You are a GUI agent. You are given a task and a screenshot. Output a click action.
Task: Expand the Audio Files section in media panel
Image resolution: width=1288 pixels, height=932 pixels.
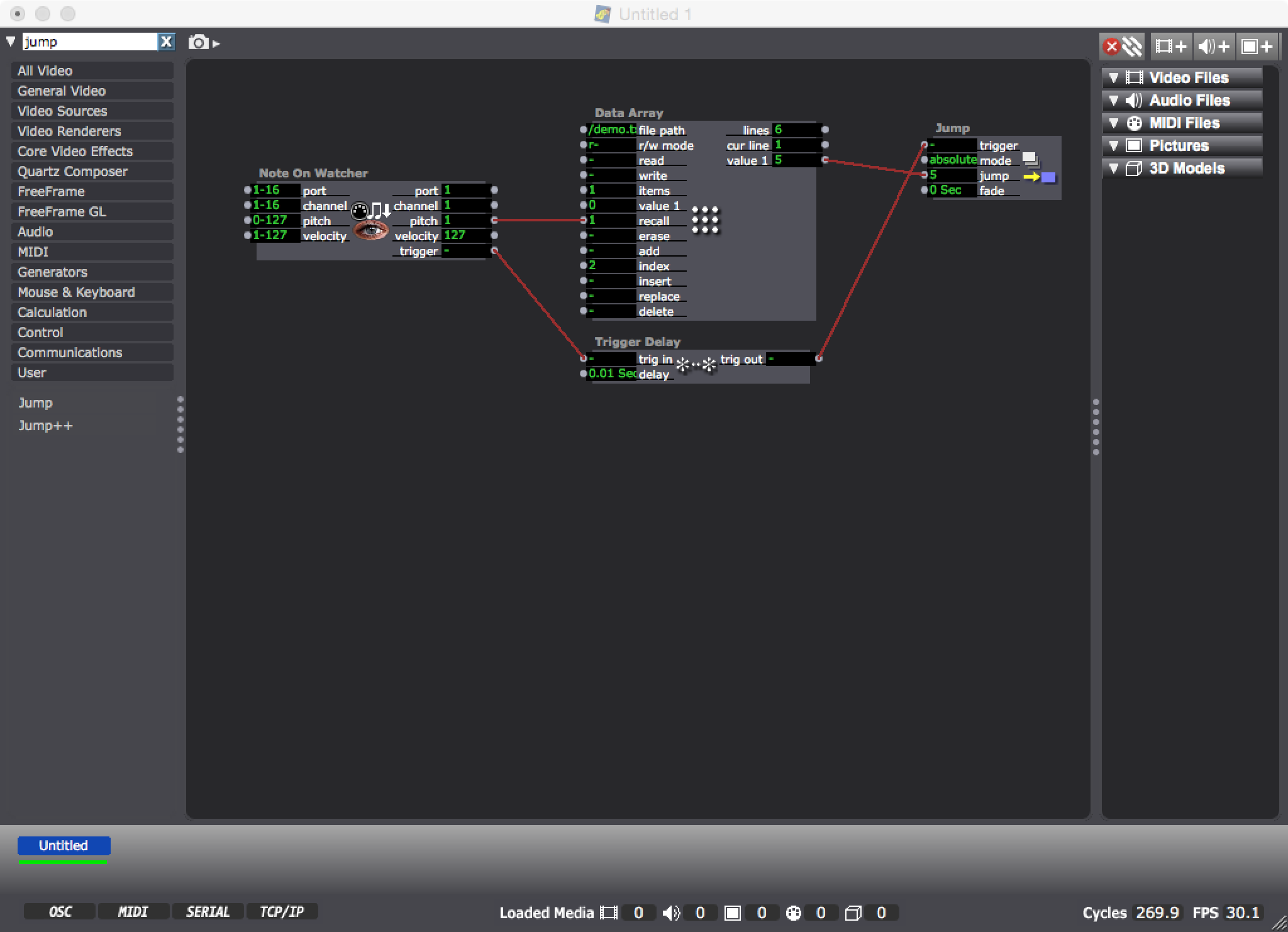tap(1112, 99)
